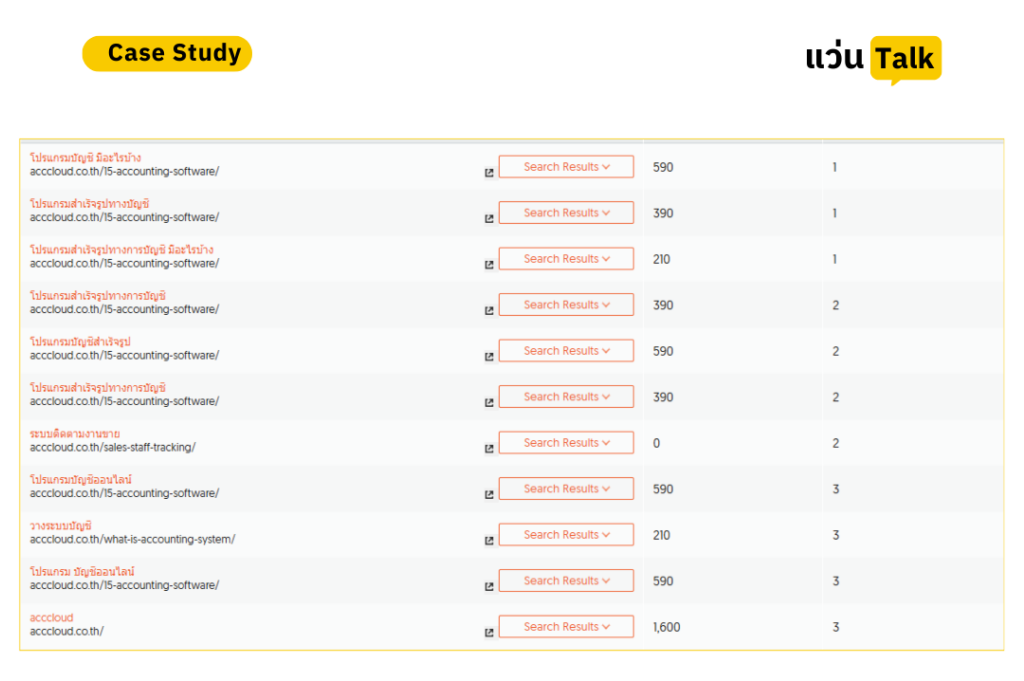Open external link icon for what-is-accounting-system row
Image resolution: width=1024 pixels, height=681 pixels.
pos(488,540)
